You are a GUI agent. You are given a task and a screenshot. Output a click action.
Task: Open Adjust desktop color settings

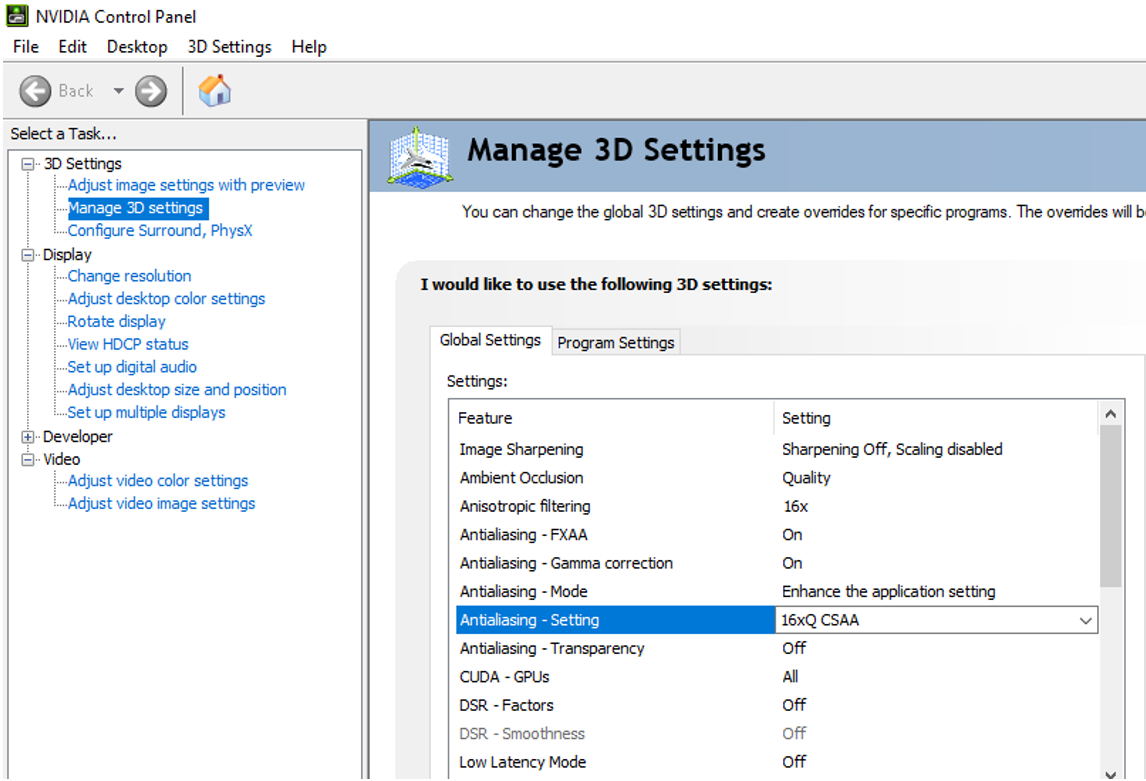(167, 299)
